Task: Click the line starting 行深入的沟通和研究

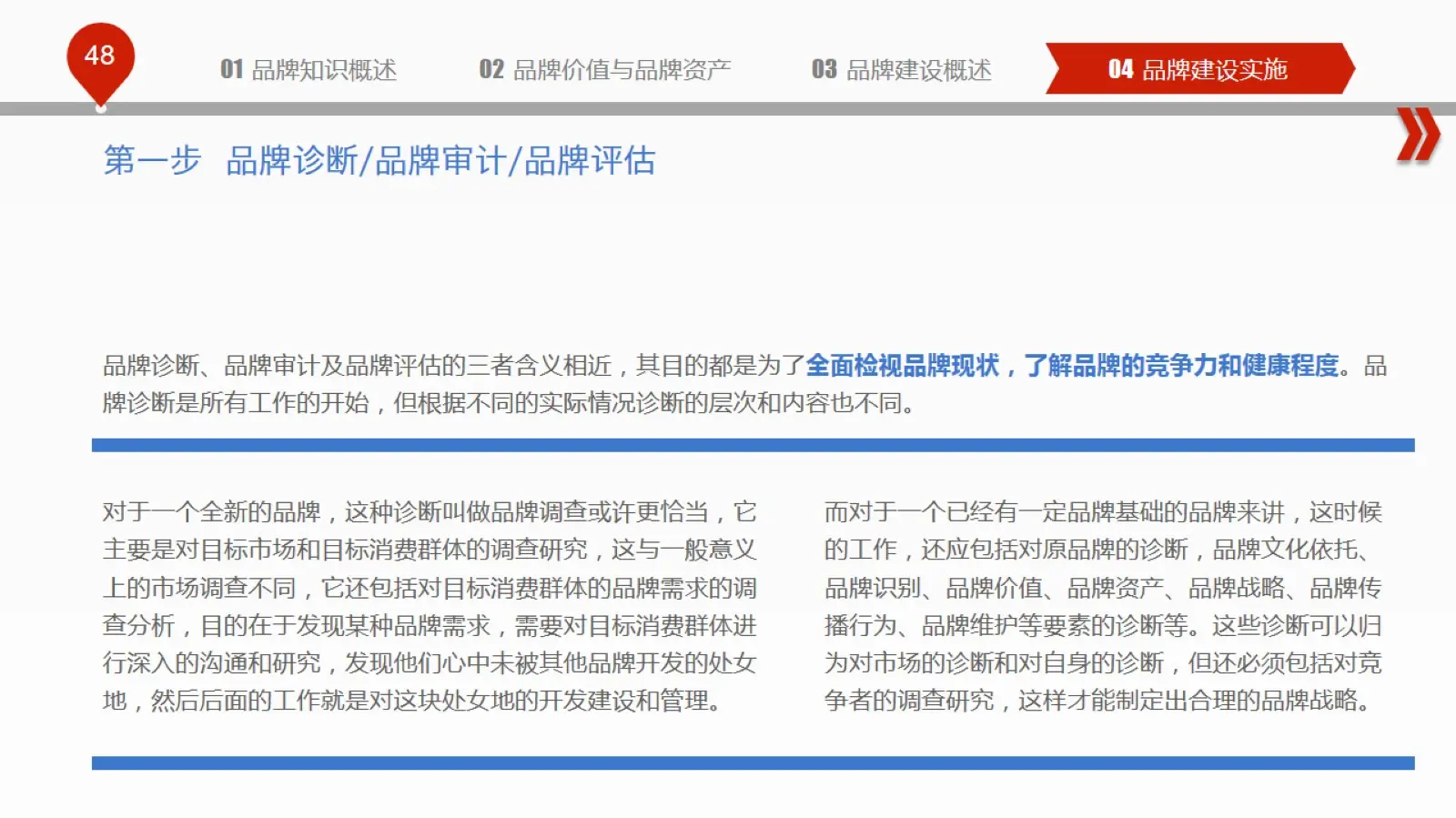Action: [430, 662]
